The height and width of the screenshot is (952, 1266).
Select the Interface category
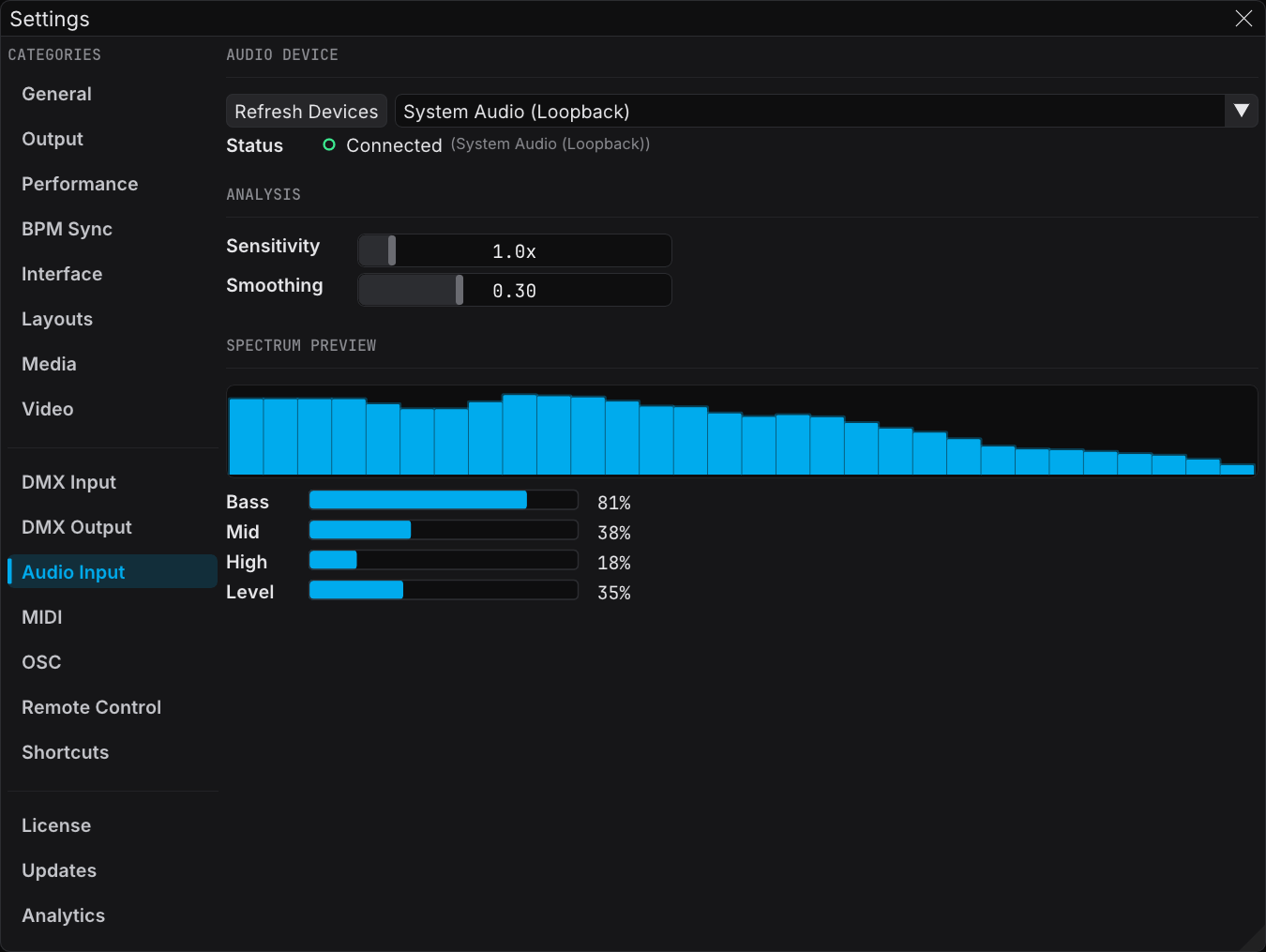(x=113, y=274)
